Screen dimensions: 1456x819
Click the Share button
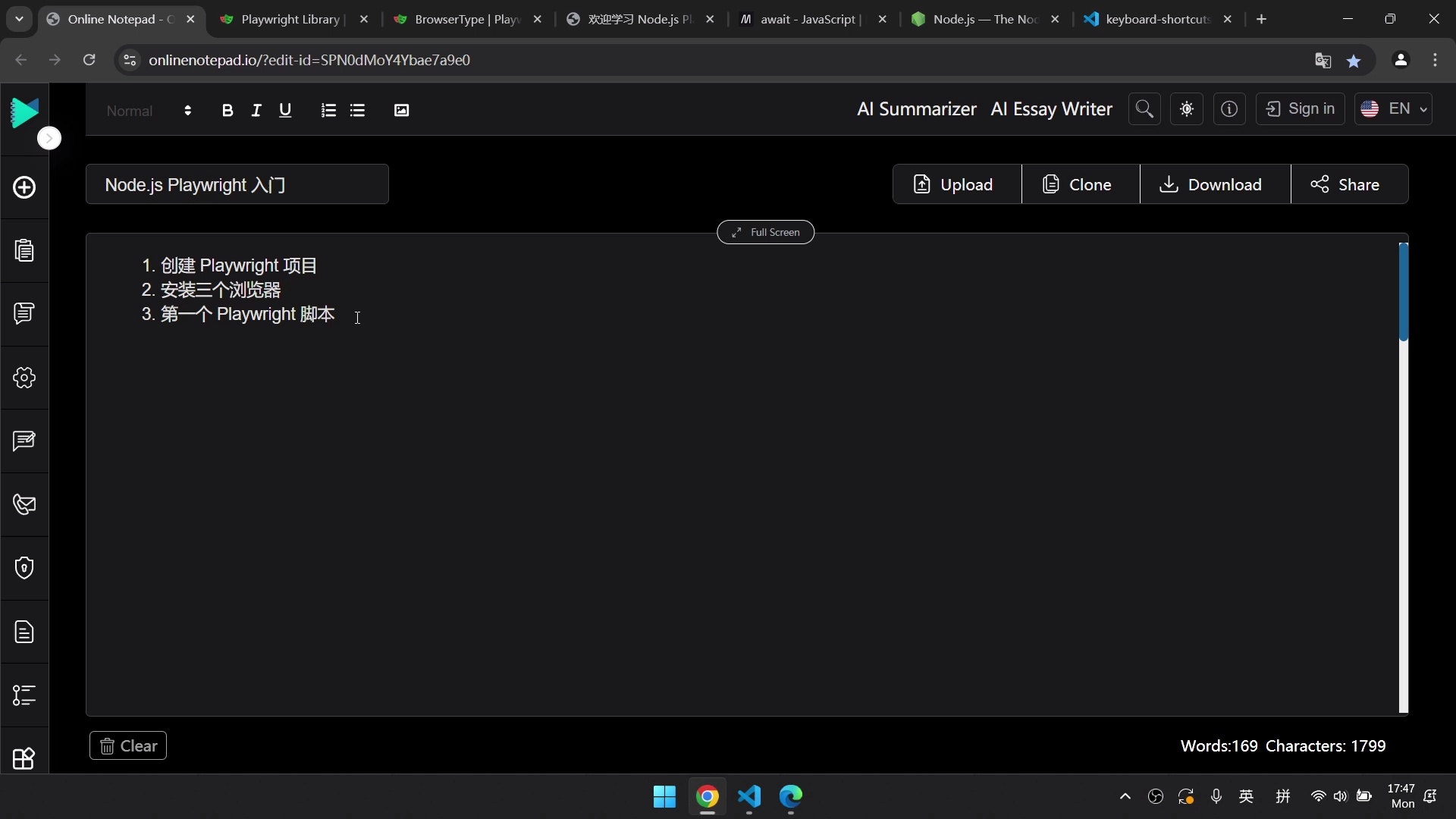tap(1350, 184)
